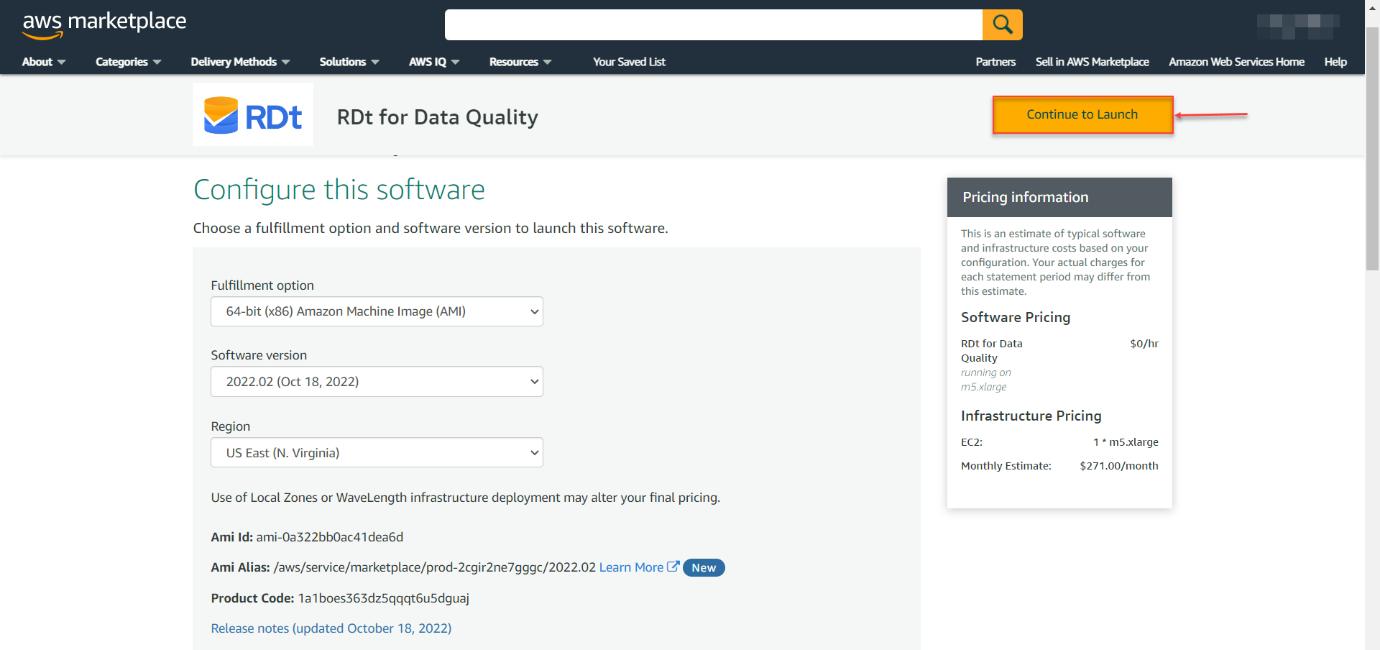Click the Configure this software heading
Screen dimensions: 1380x650
tap(339, 189)
